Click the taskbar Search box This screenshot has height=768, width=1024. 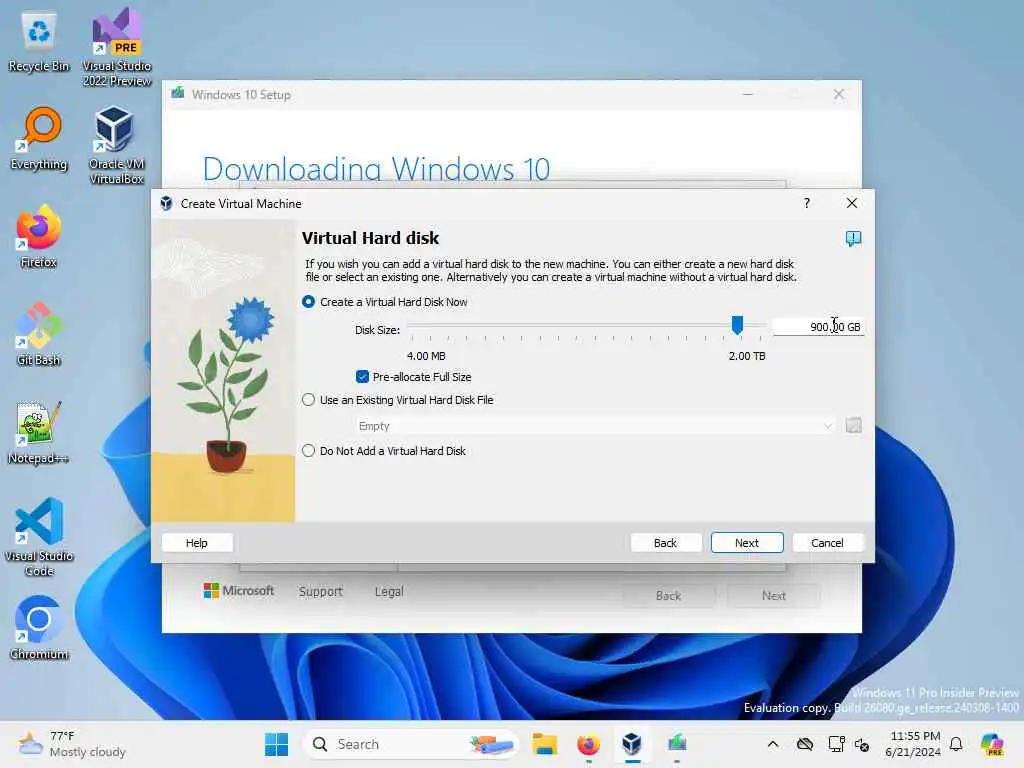(x=410, y=744)
